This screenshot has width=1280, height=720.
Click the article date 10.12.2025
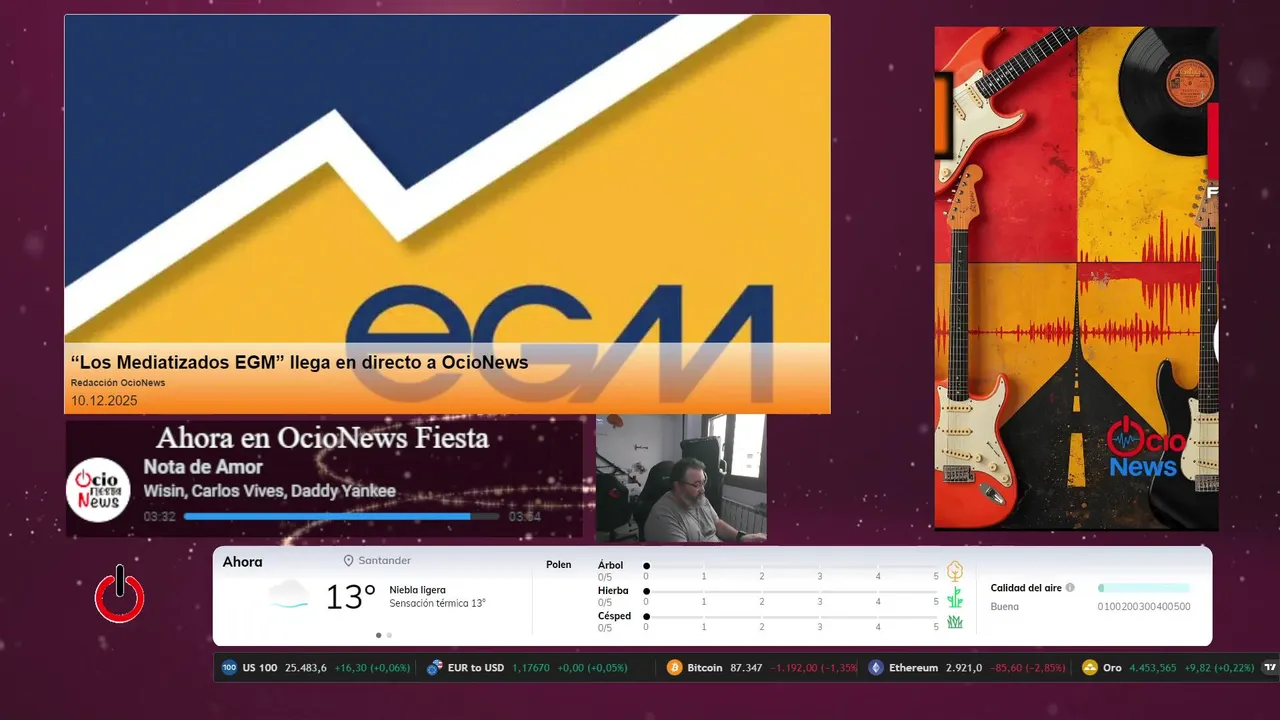tap(104, 401)
